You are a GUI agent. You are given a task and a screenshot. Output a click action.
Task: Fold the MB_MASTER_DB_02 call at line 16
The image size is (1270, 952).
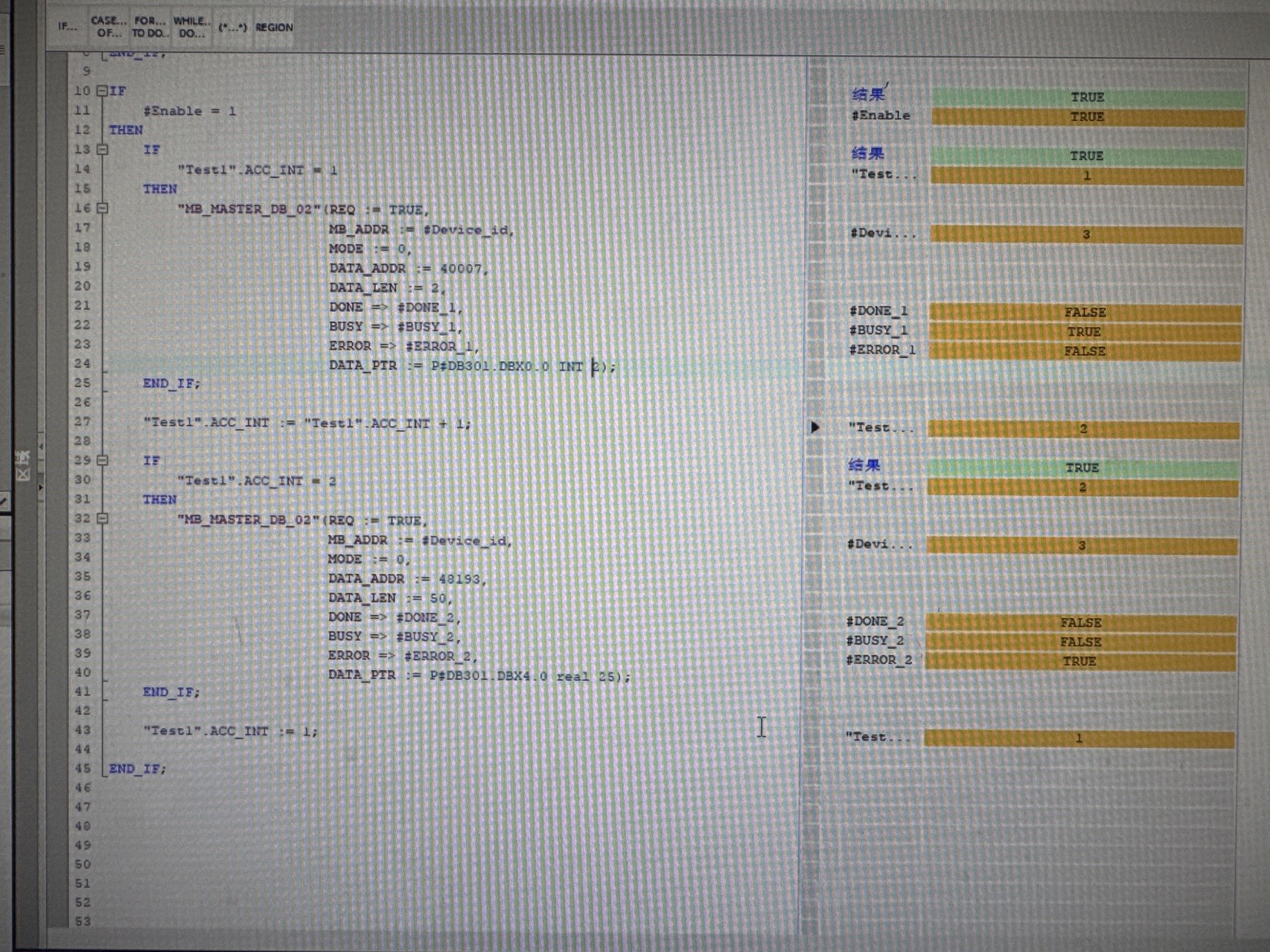click(103, 208)
